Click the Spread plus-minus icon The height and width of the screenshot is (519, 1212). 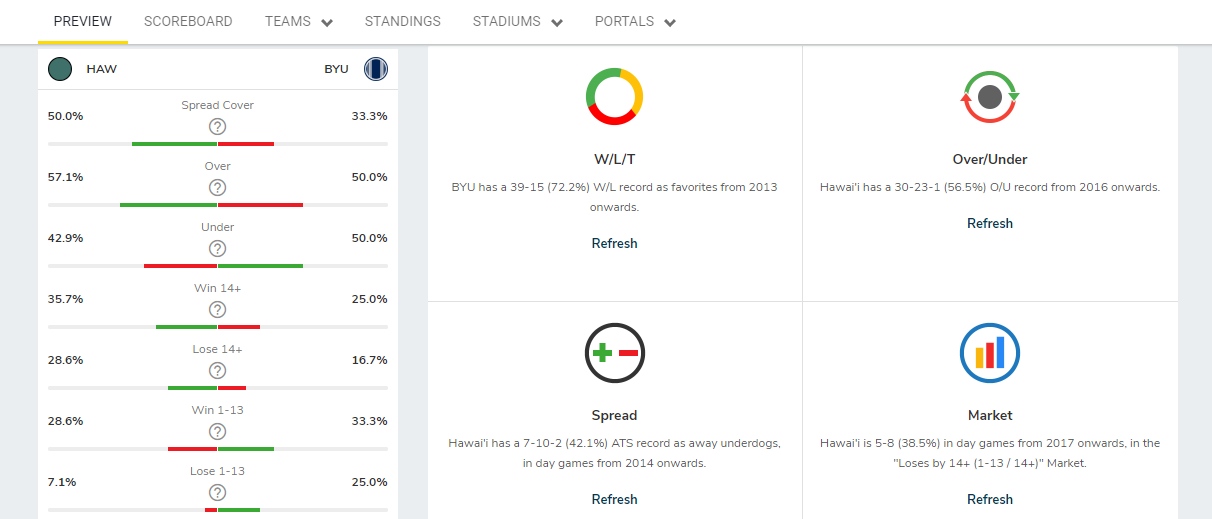(614, 353)
